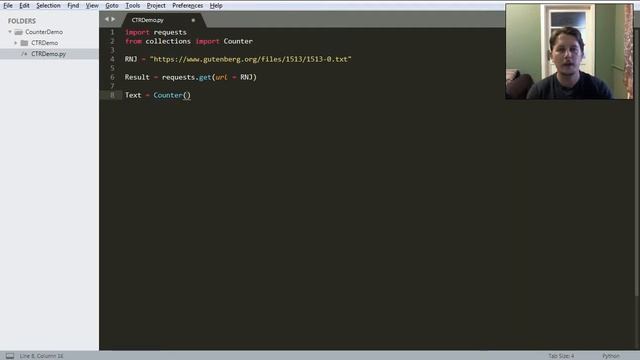Click the CTRDemo subfolder icon
The width and height of the screenshot is (640, 360).
pyautogui.click(x=24, y=43)
